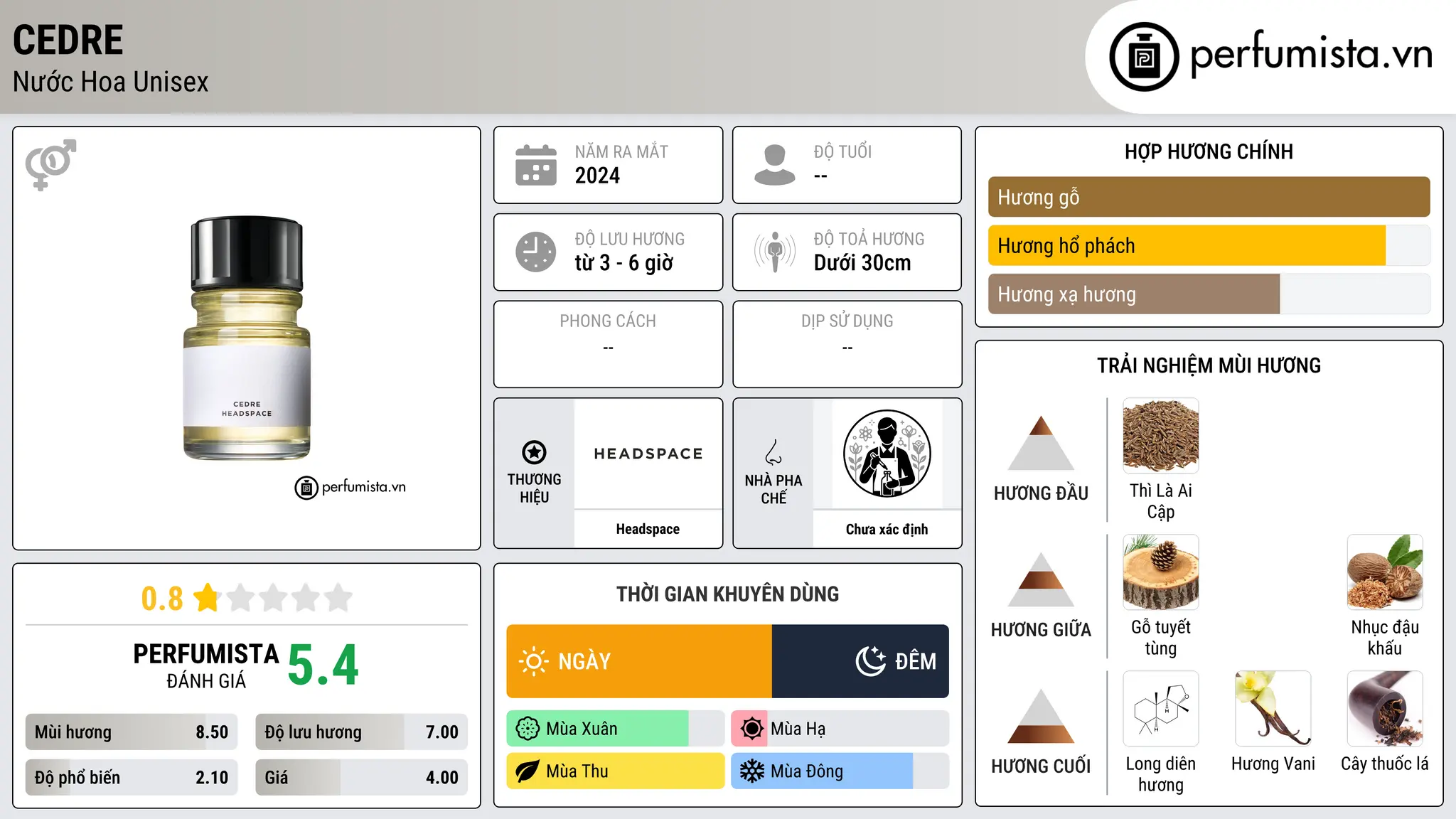This screenshot has width=1456, height=819.
Task: Click the winter snowflake icon
Action: pos(751,771)
